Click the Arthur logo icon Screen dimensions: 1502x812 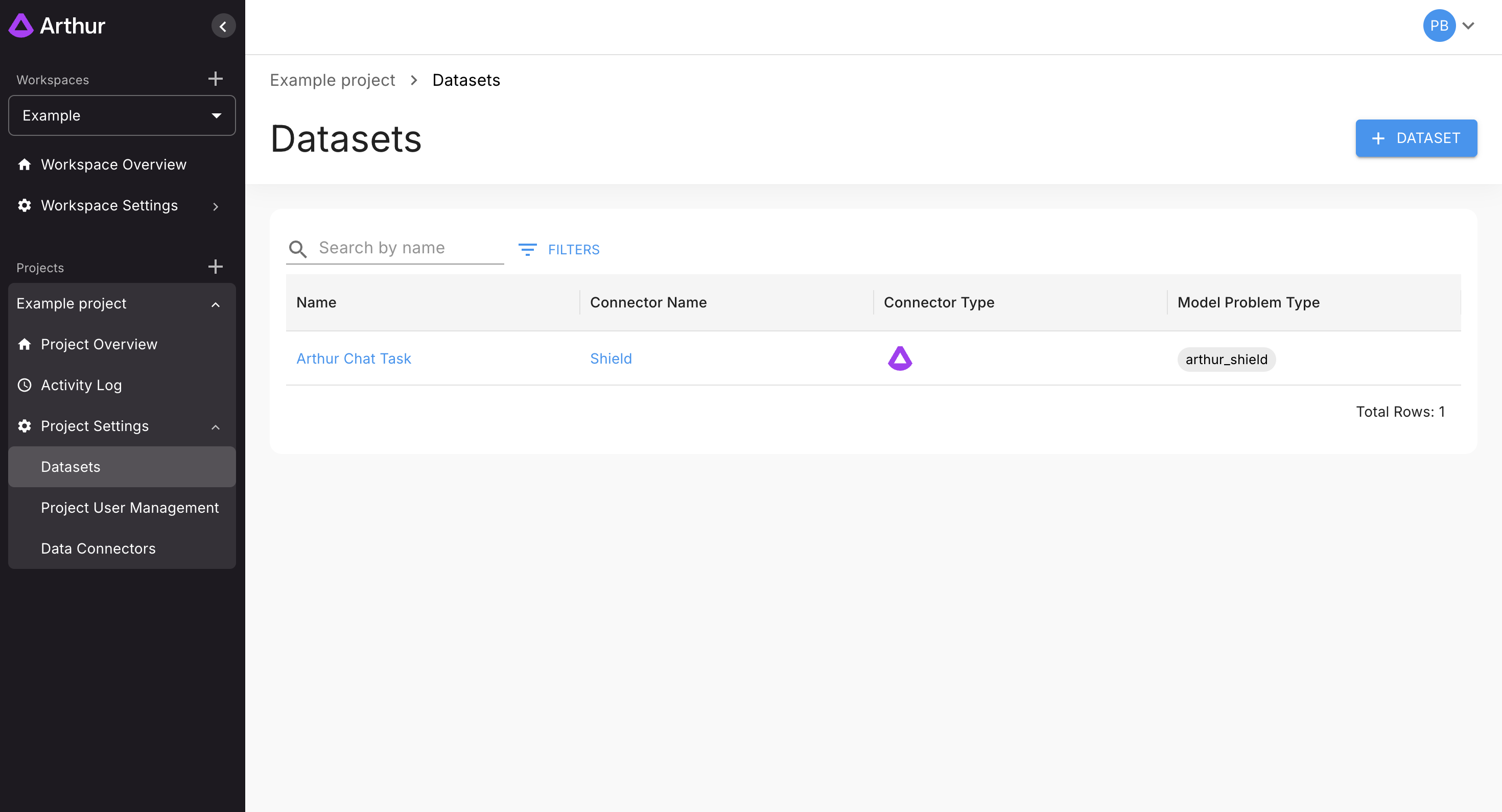pyautogui.click(x=21, y=26)
